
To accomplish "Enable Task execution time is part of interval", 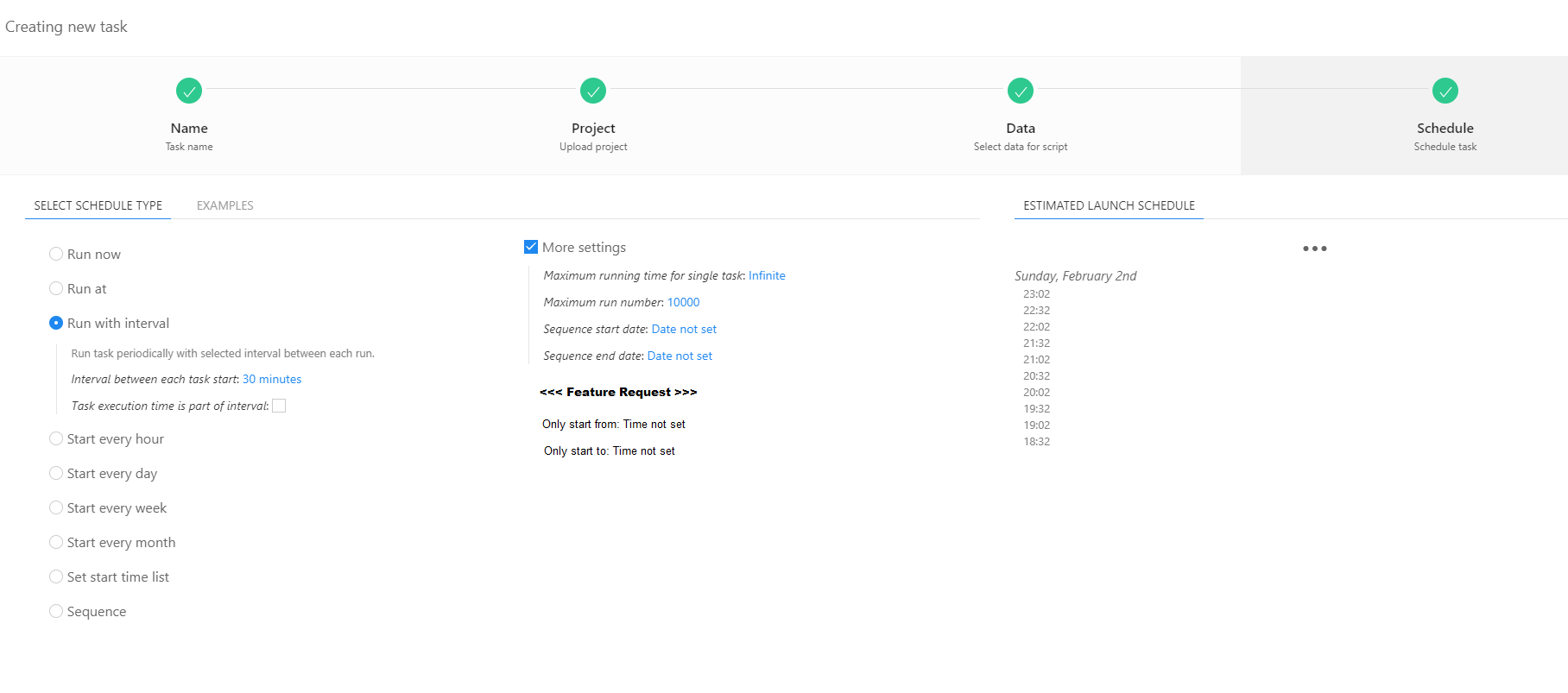I will [x=279, y=406].
